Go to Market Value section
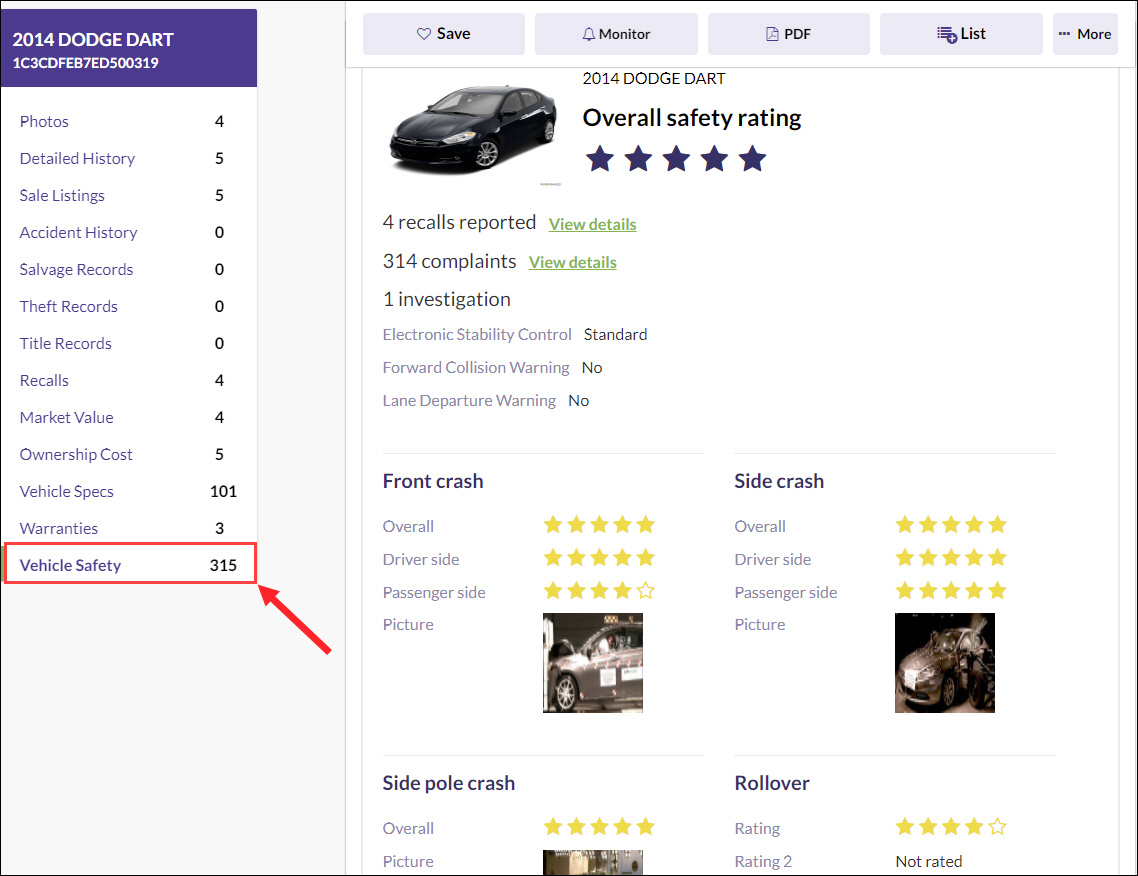The image size is (1138, 876). pyautogui.click(x=67, y=417)
